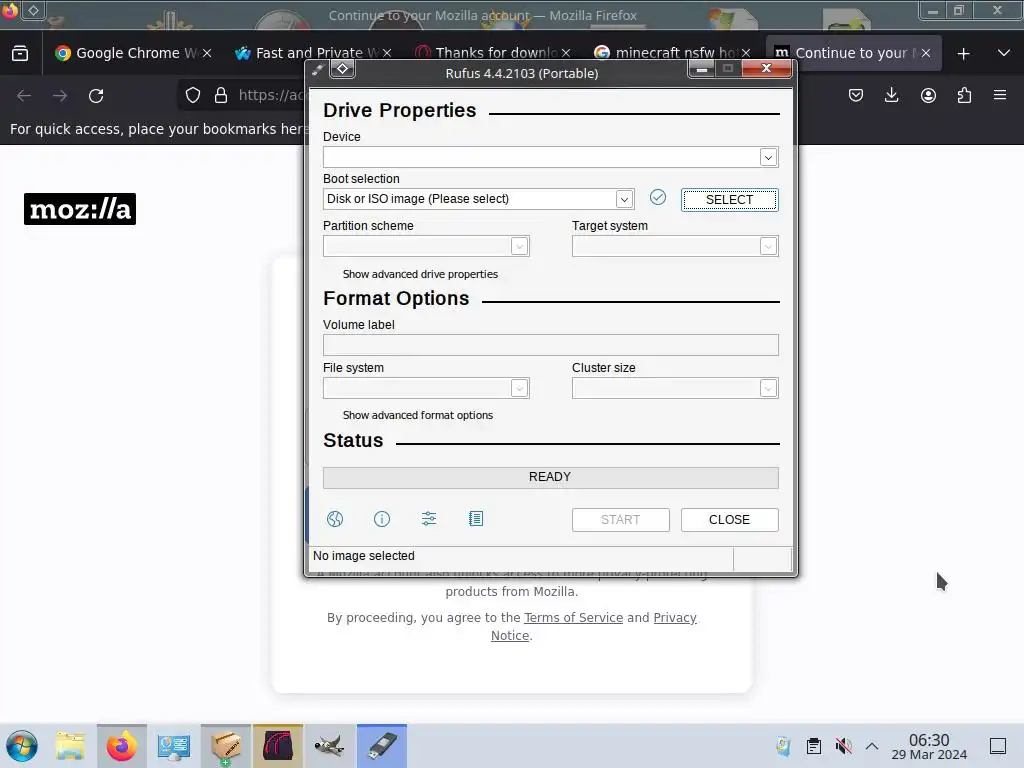1024x768 pixels.
Task: Open the Terms of Service link
Action: 573,618
